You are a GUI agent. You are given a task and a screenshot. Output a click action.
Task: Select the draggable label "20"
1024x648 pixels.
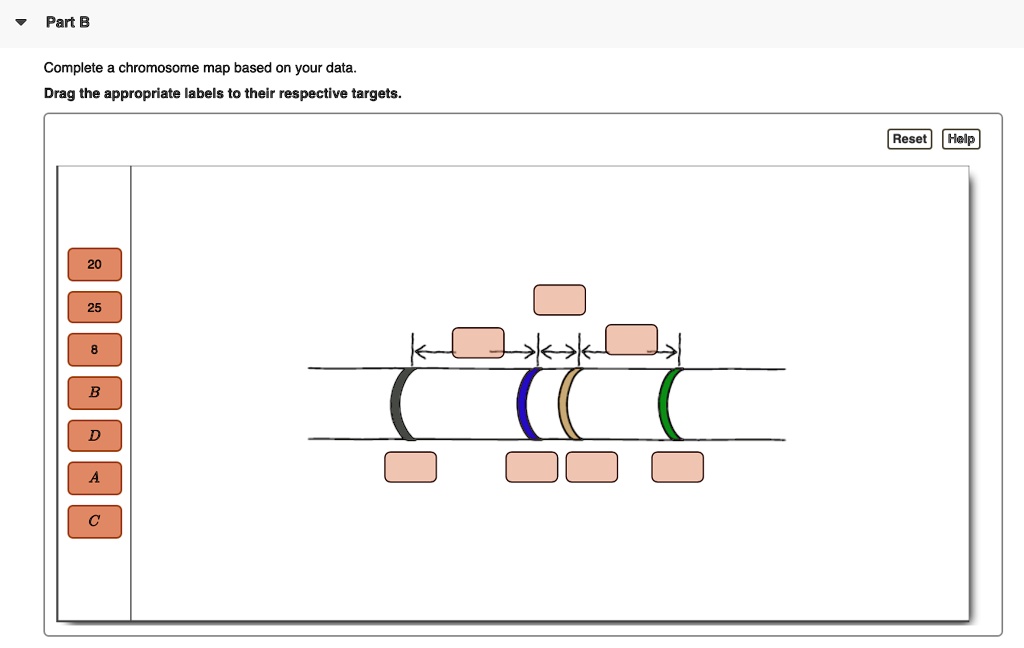(95, 264)
